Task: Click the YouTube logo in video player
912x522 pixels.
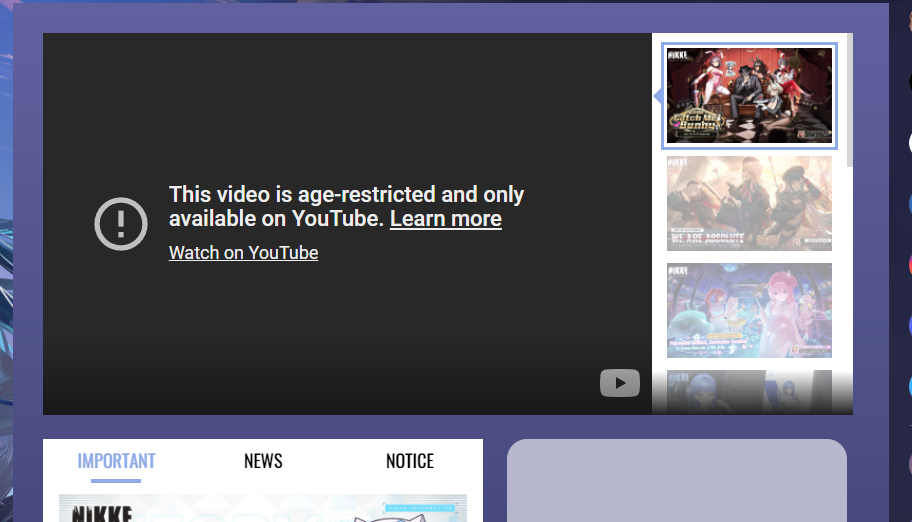Action: 619,383
